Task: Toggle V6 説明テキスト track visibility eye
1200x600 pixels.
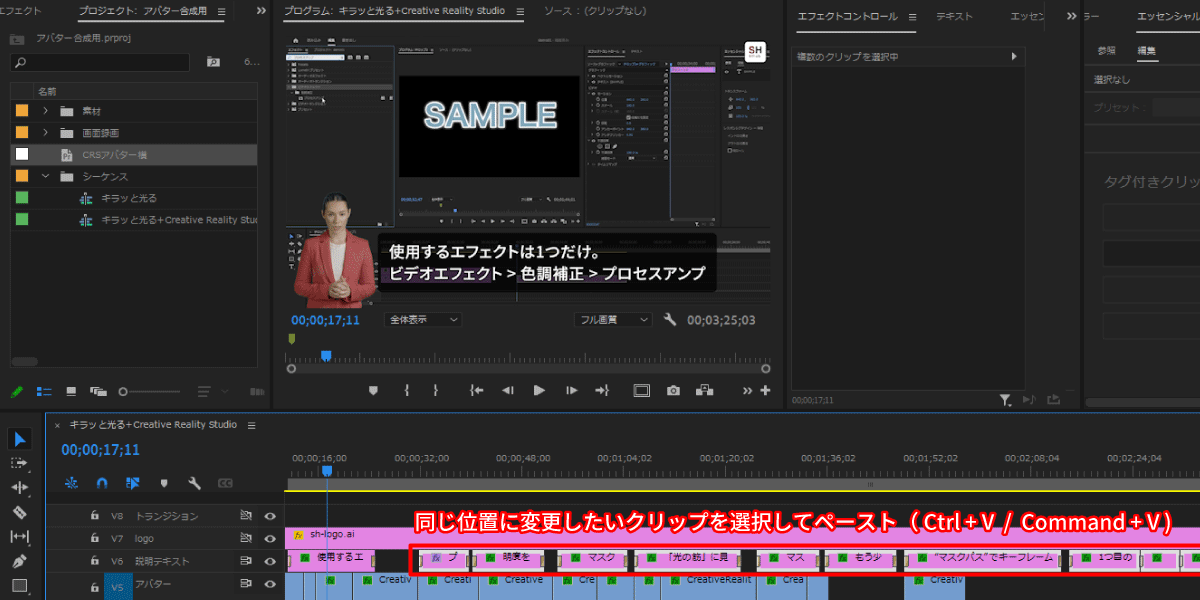Action: tap(269, 561)
